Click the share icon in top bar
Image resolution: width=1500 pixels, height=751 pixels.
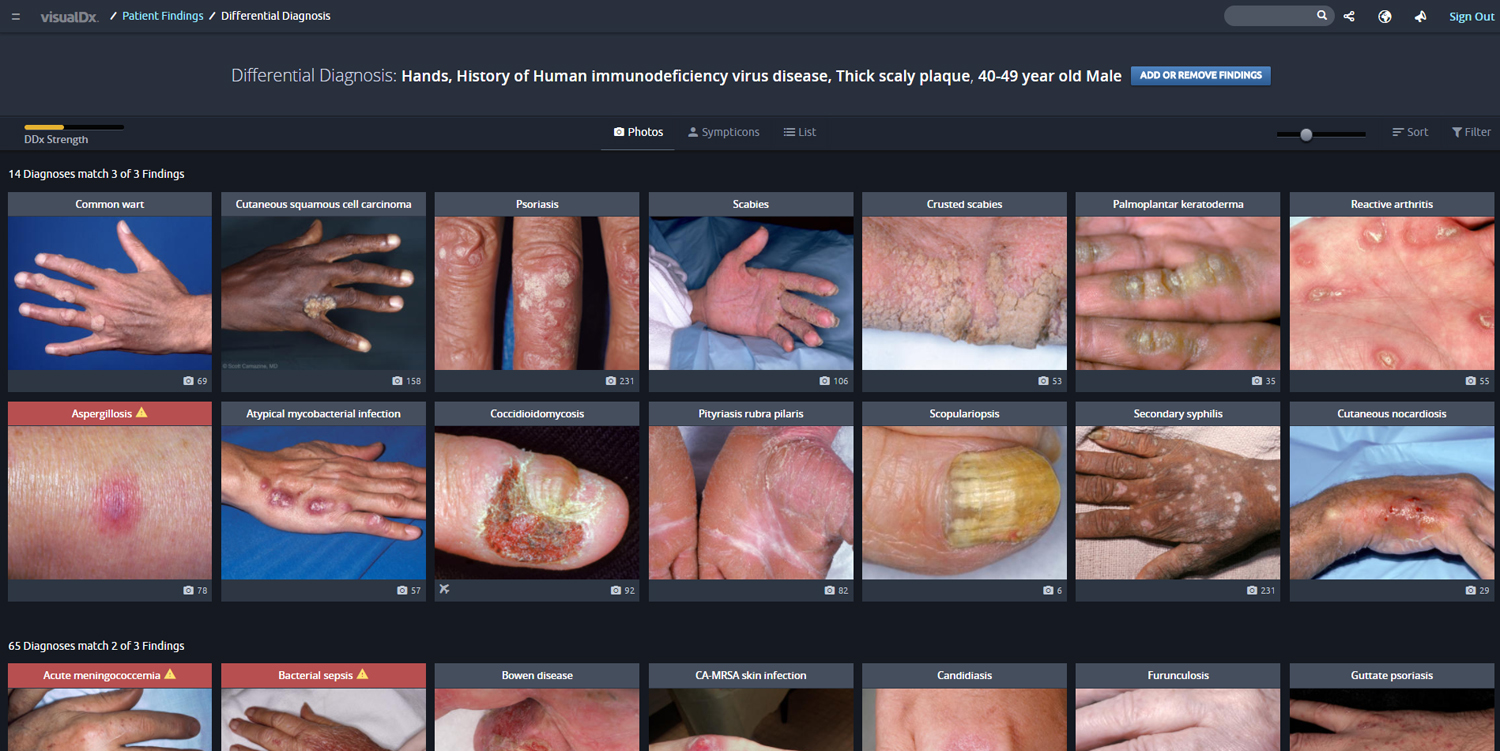point(1349,16)
